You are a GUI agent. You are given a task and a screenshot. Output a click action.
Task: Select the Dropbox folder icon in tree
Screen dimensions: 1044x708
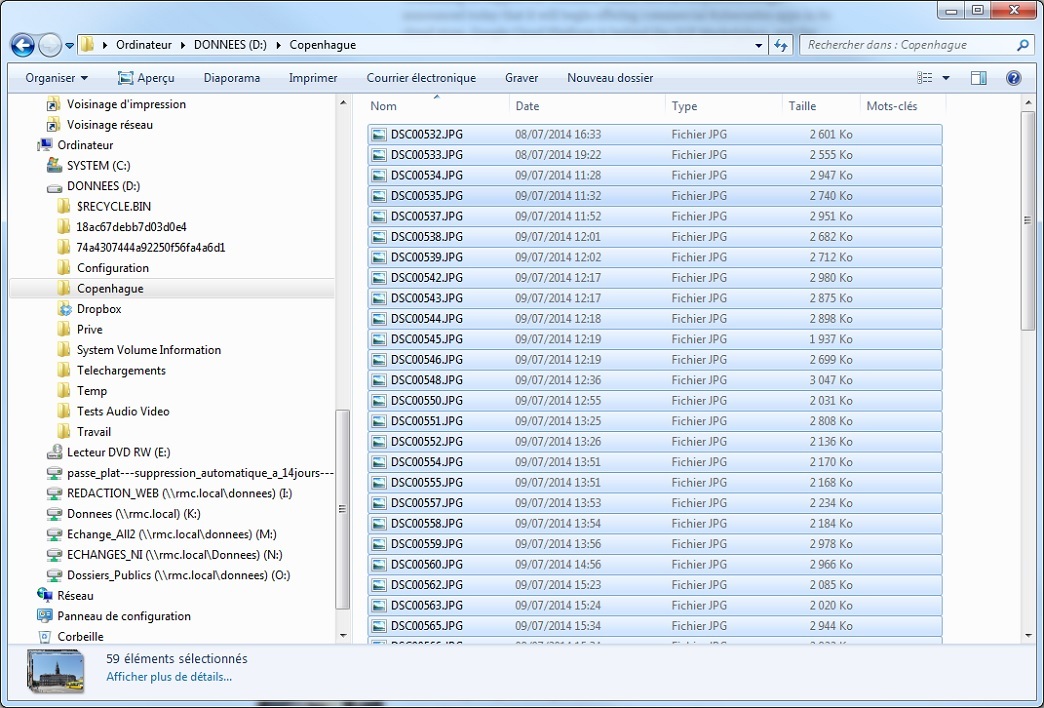[65, 309]
